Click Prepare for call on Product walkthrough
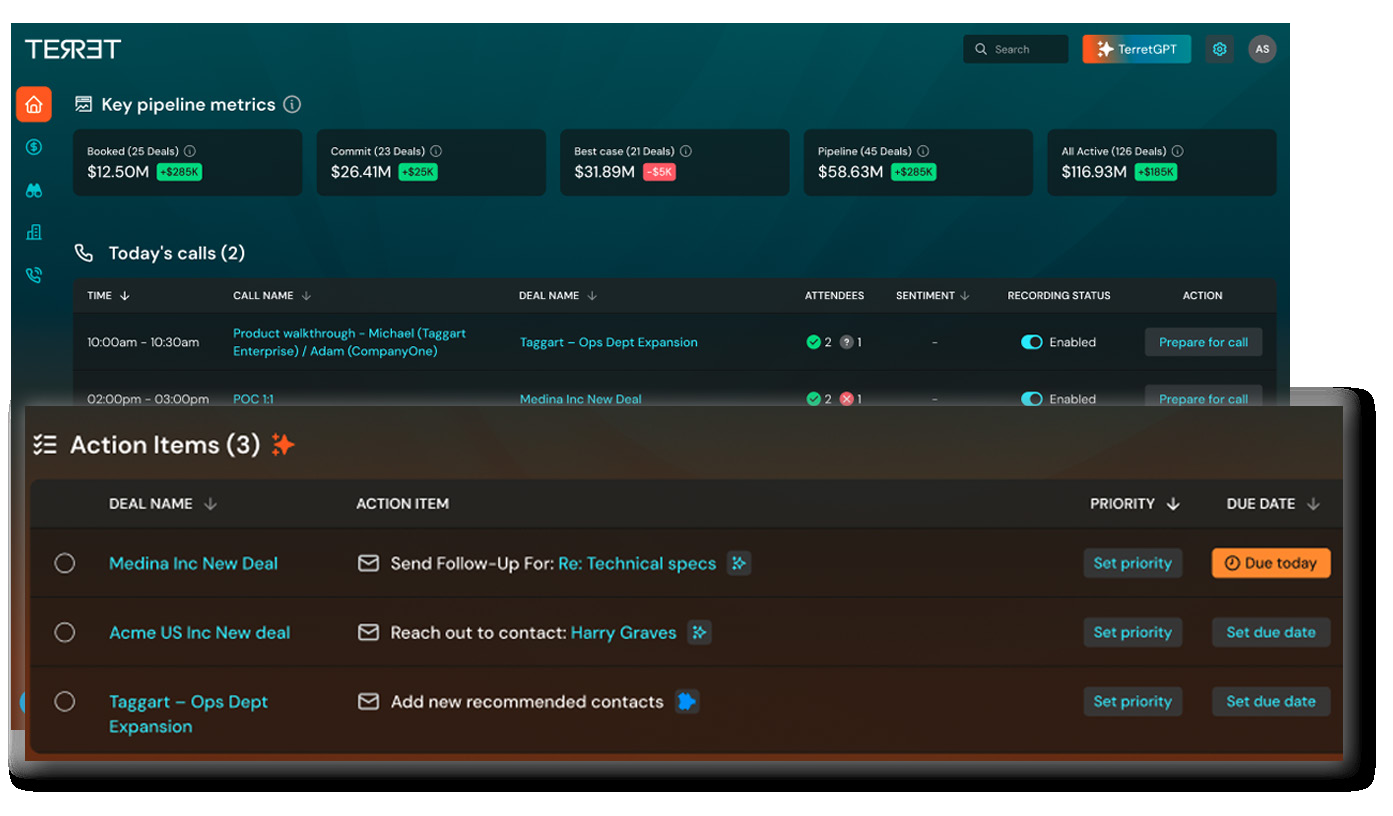 click(x=1203, y=341)
